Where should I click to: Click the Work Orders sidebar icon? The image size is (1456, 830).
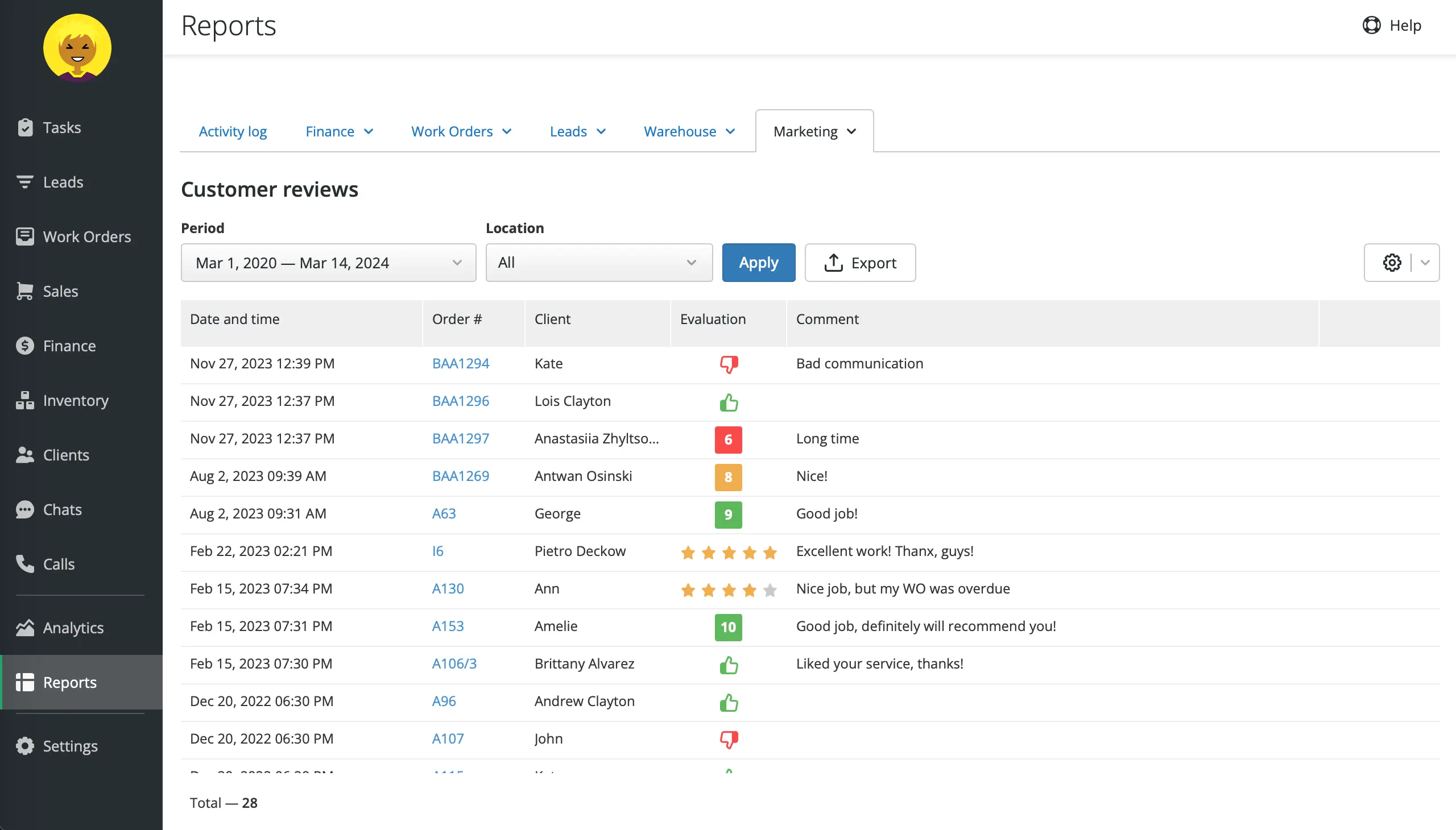25,236
